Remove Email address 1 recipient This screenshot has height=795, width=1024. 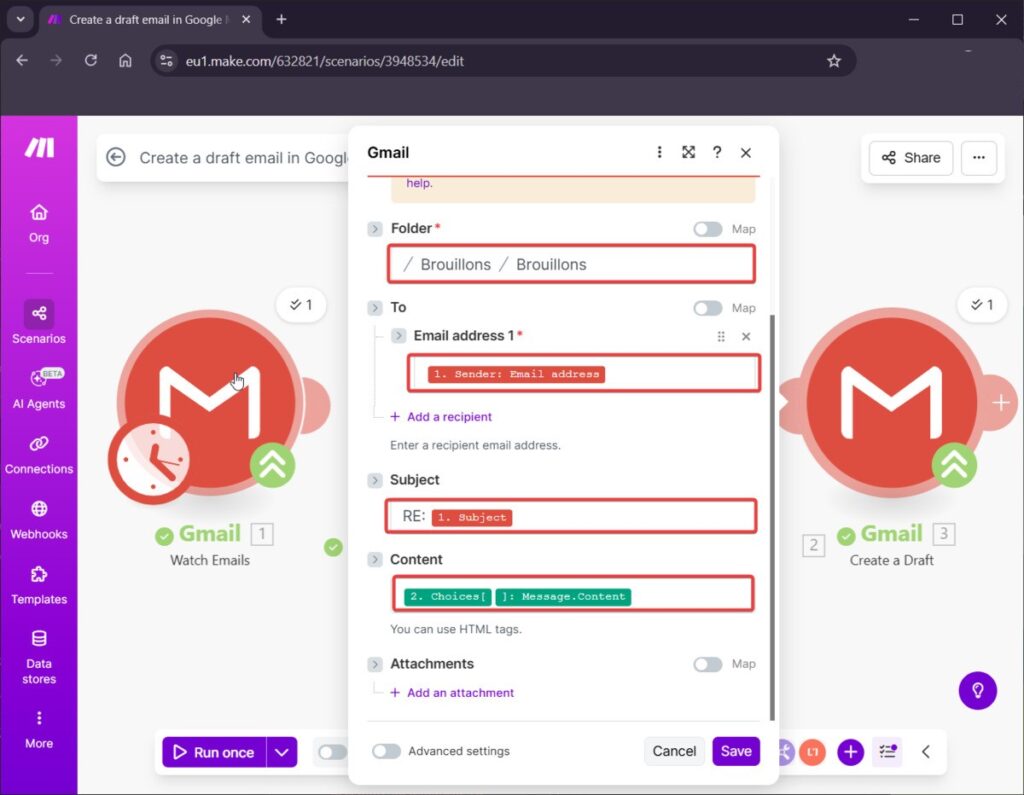coord(746,337)
